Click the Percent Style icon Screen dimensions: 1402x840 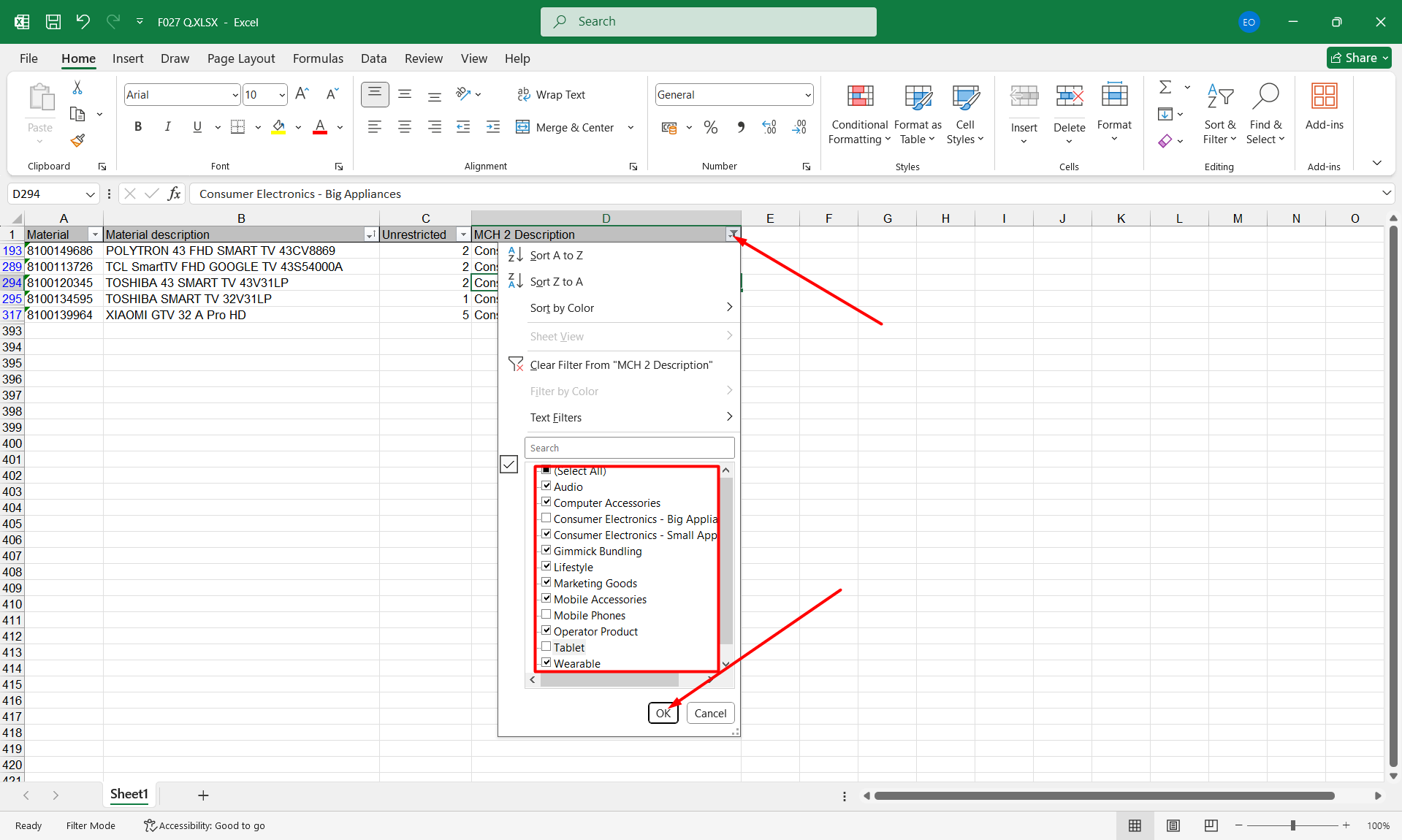pos(710,127)
